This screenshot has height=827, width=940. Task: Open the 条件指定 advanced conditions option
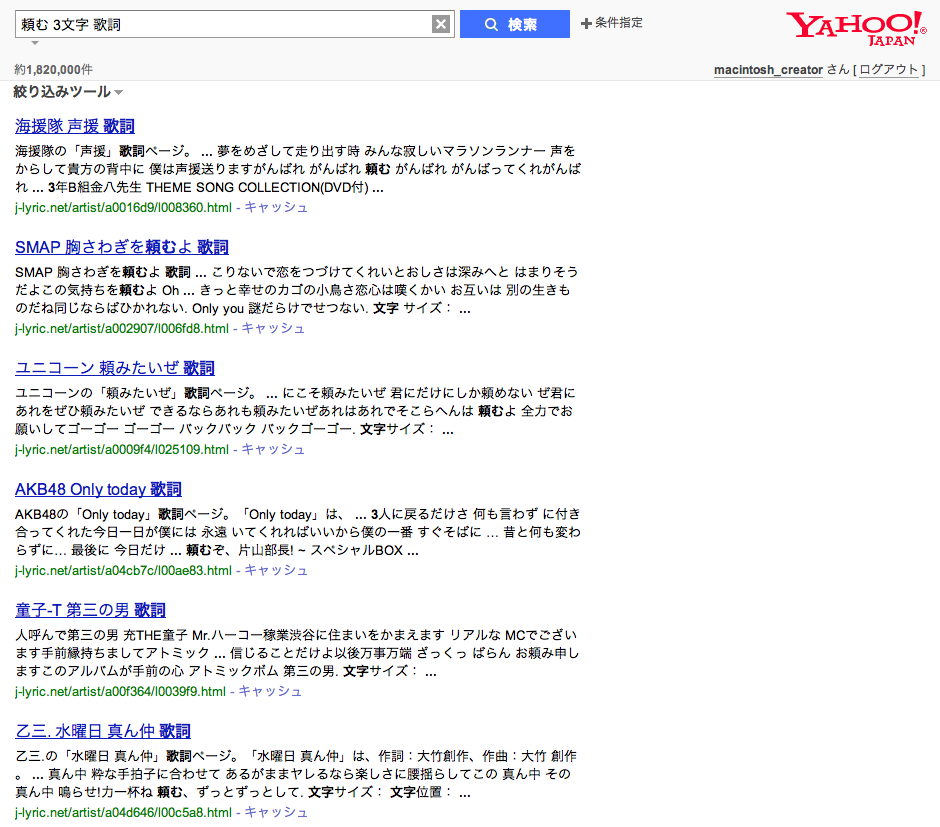[611, 23]
